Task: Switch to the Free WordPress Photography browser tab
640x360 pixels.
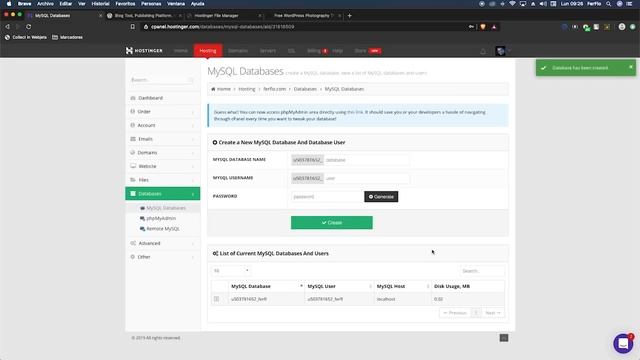Action: point(304,16)
